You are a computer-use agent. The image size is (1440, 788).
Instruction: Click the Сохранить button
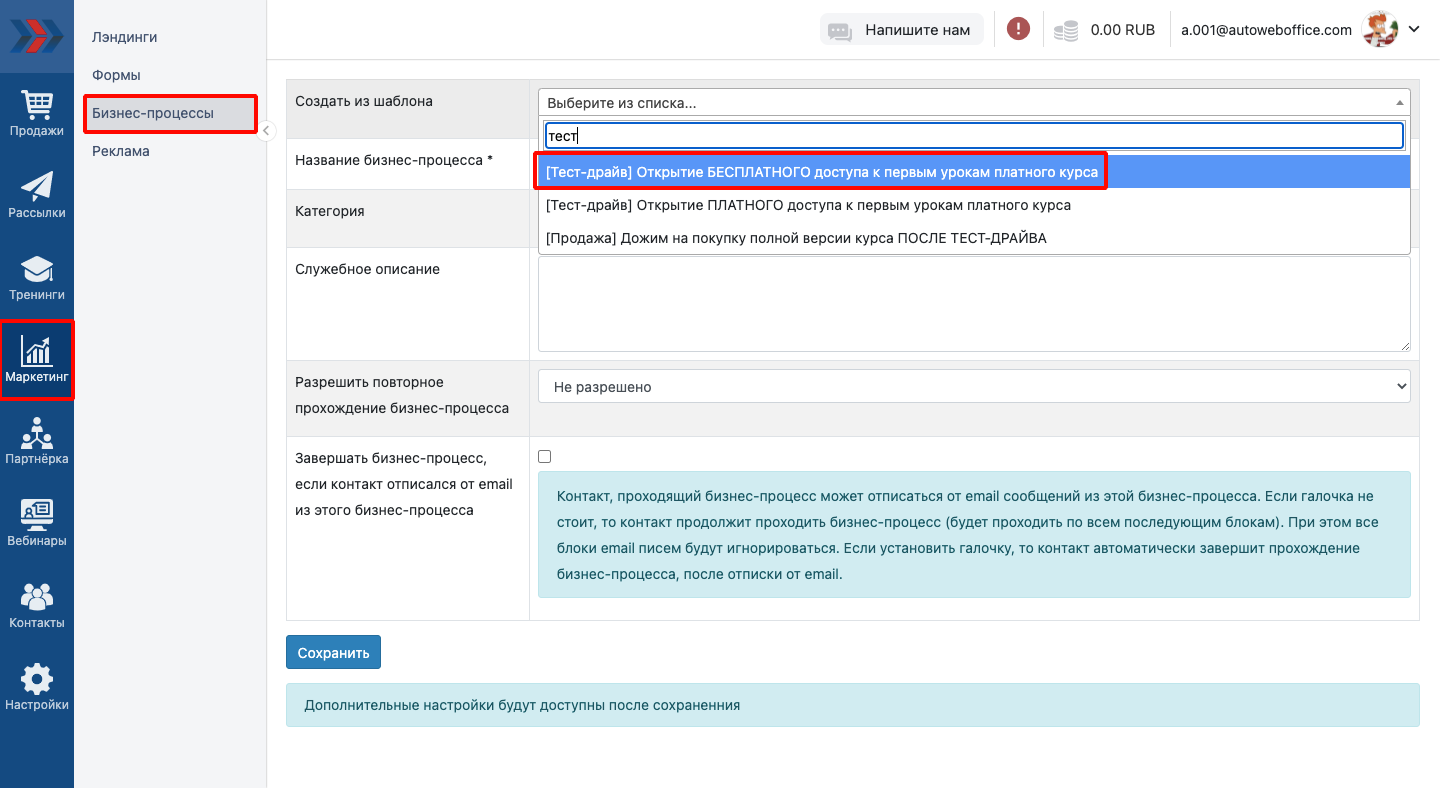point(333,652)
